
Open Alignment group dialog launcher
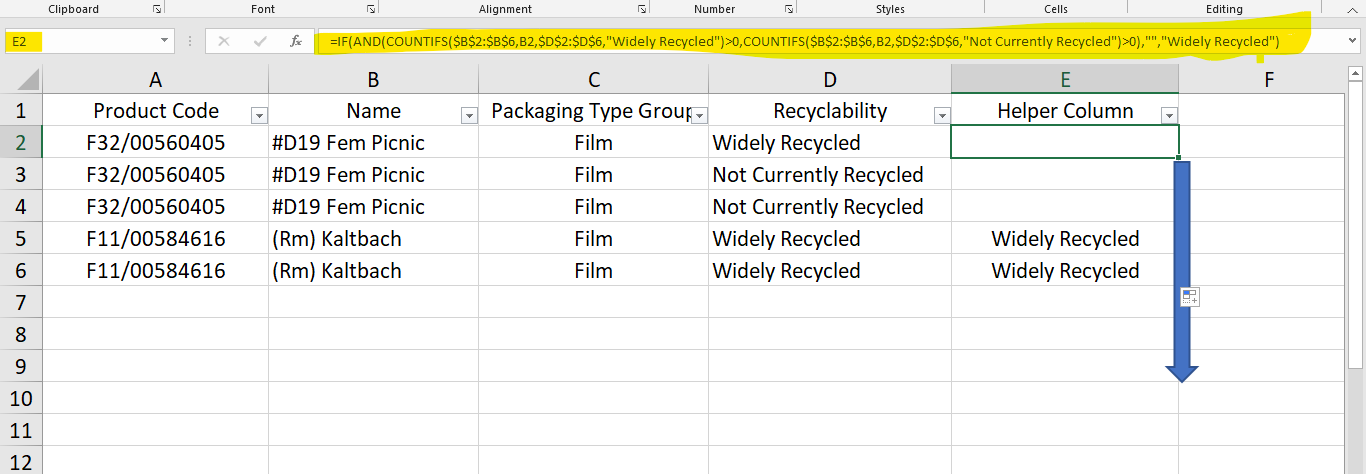642,9
